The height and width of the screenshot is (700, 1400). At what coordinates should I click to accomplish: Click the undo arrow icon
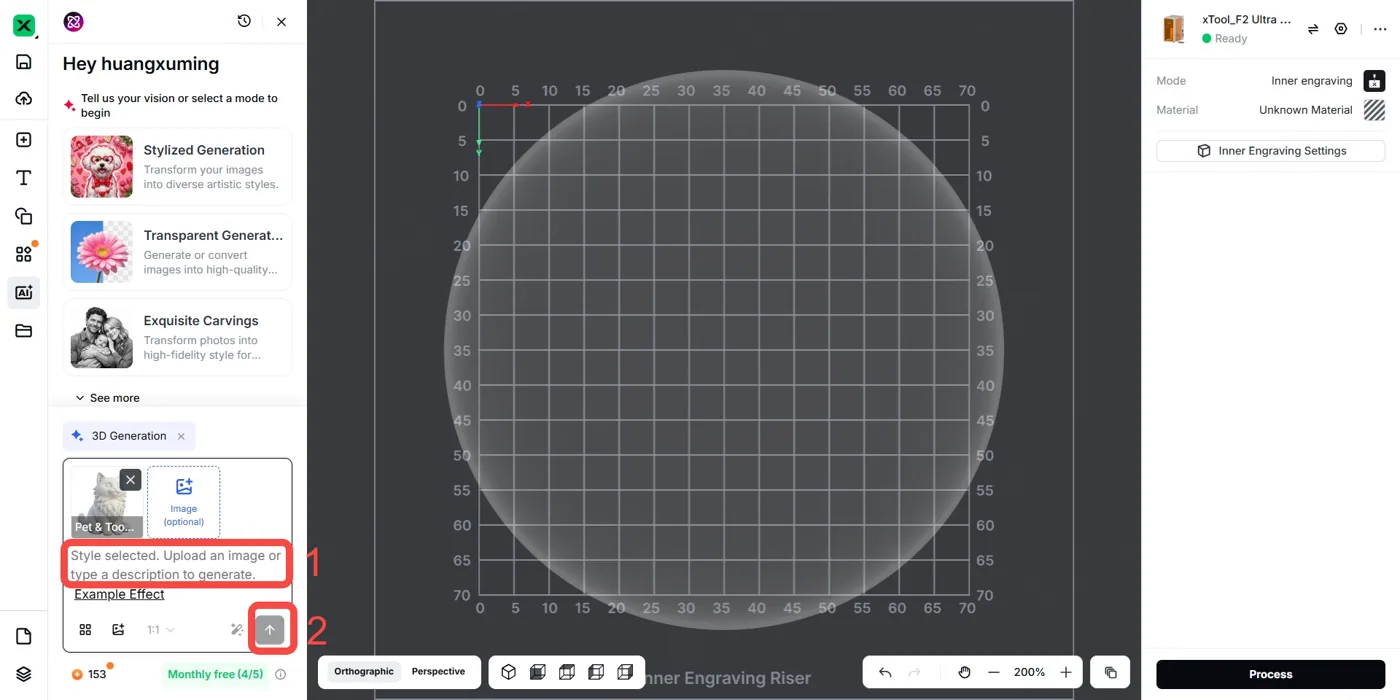pos(885,672)
